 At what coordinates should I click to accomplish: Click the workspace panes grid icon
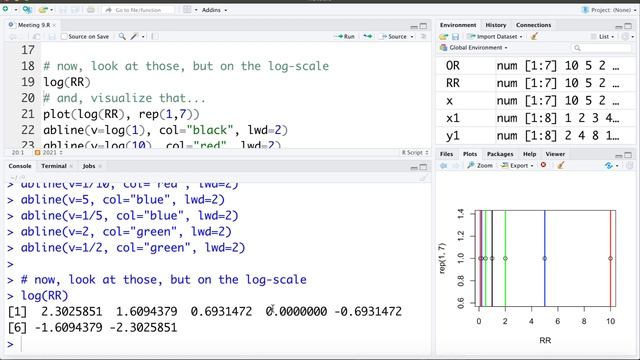[x=187, y=9]
